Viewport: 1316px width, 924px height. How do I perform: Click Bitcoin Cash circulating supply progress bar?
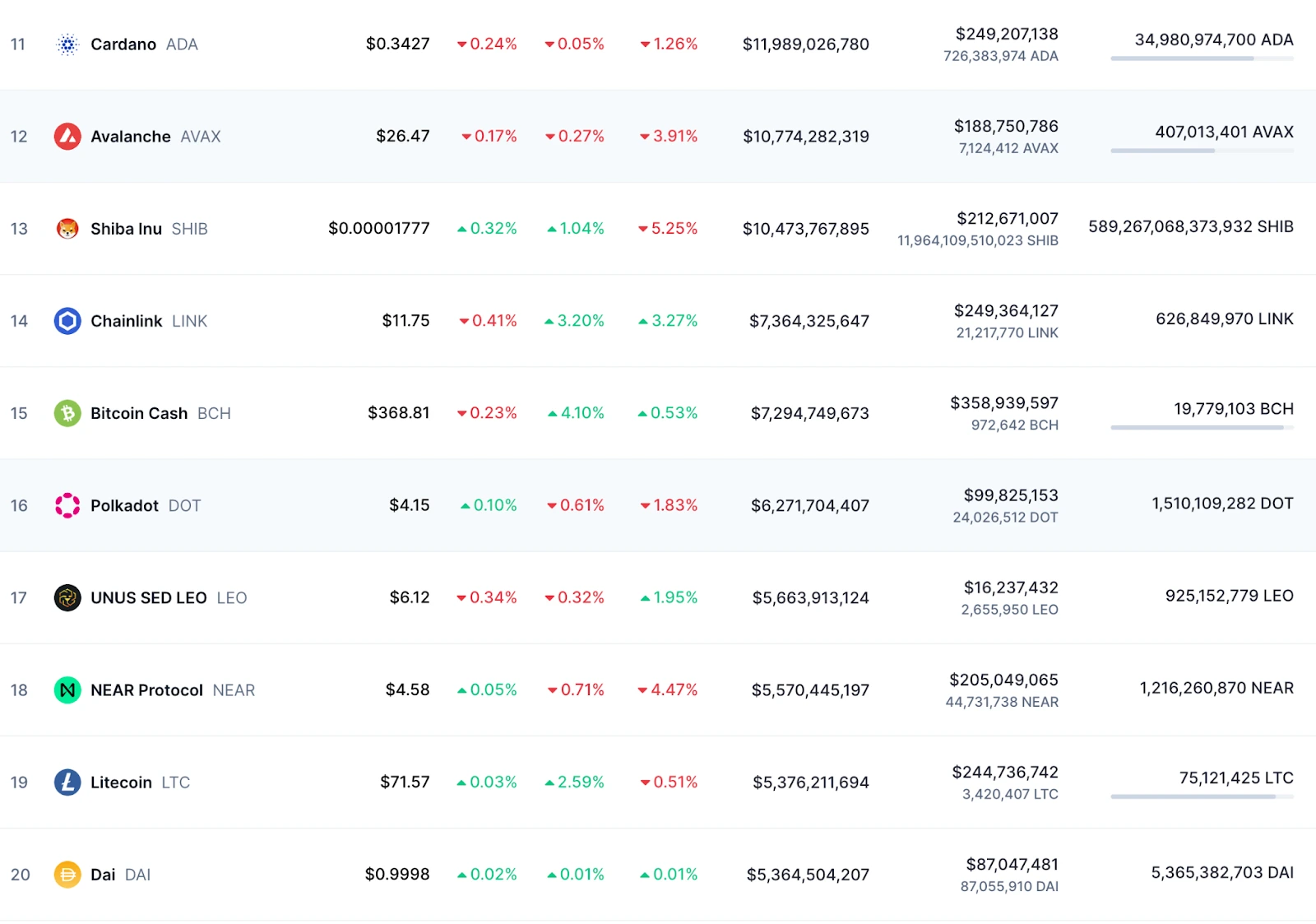[x=1202, y=427]
